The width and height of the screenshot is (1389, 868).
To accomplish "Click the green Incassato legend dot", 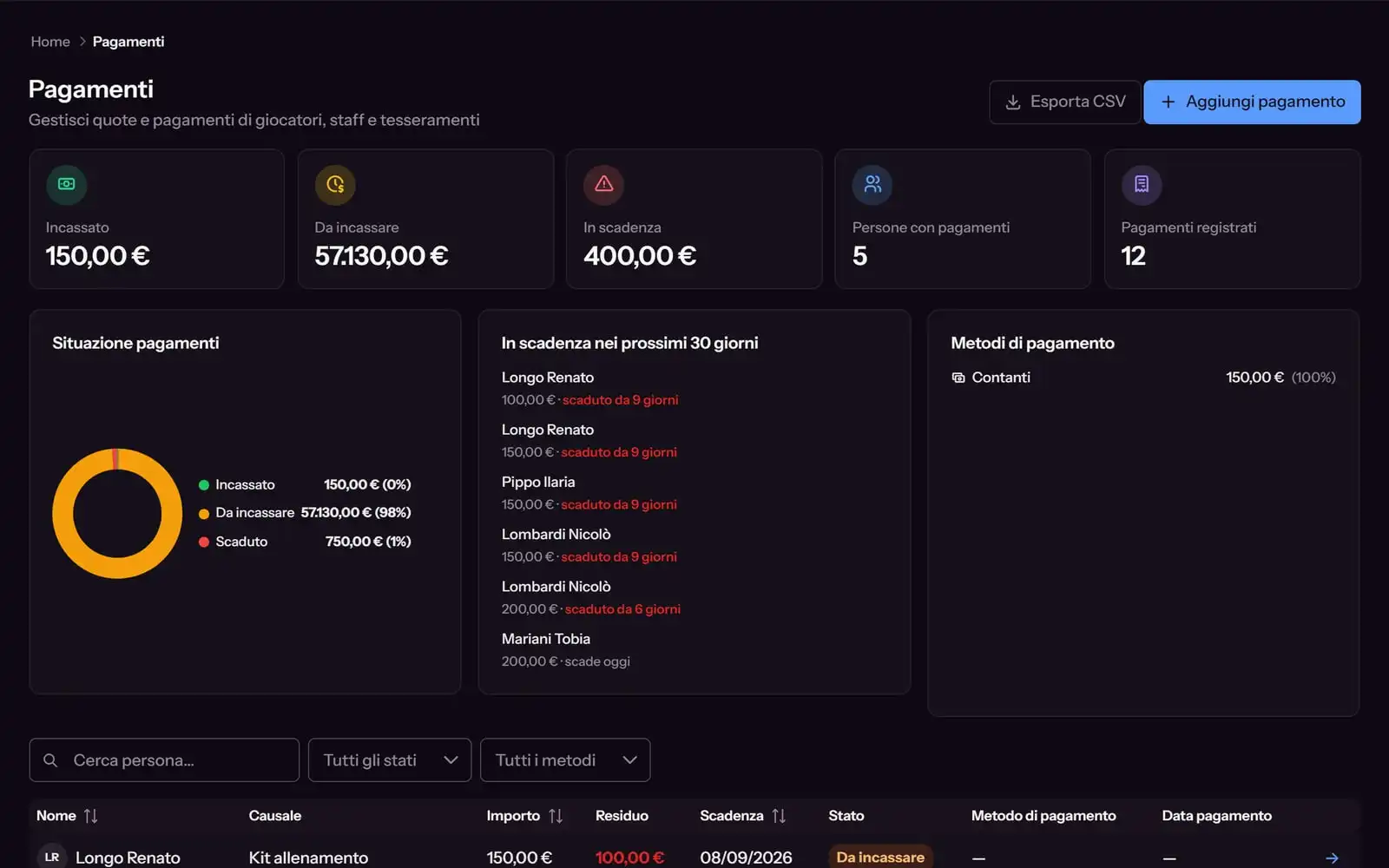I will pos(204,485).
